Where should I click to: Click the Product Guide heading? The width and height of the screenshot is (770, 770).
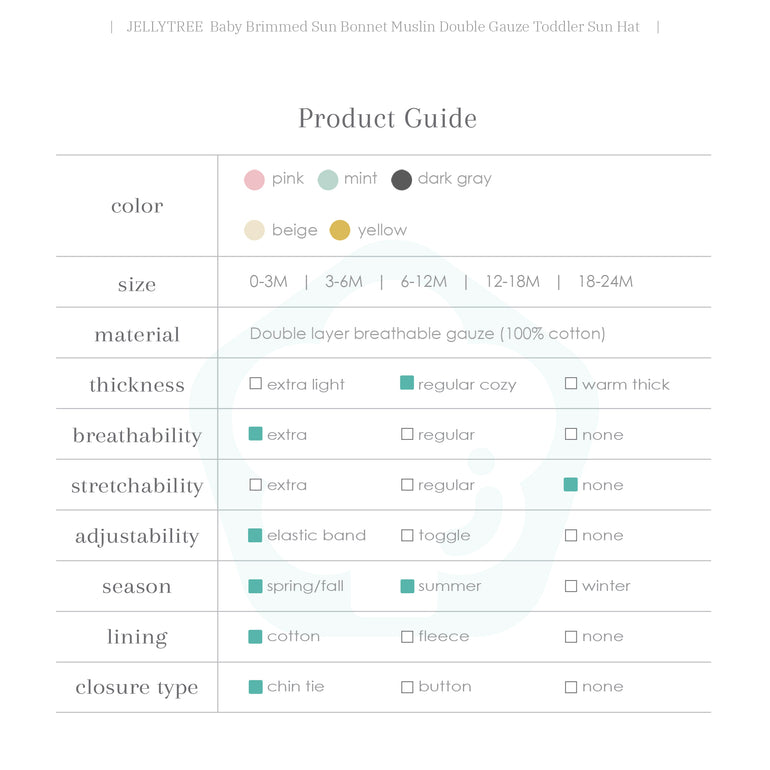(387, 119)
